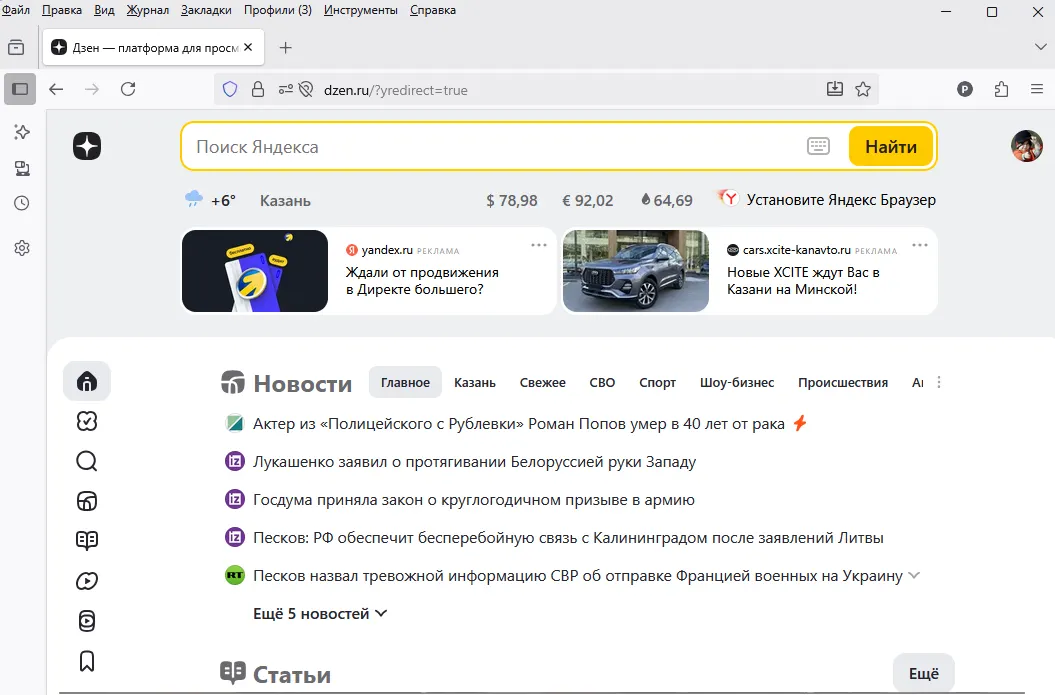Screen dimensions: 1055x695
Task: Expand the Ещё 5 новостей list
Action: 313,613
